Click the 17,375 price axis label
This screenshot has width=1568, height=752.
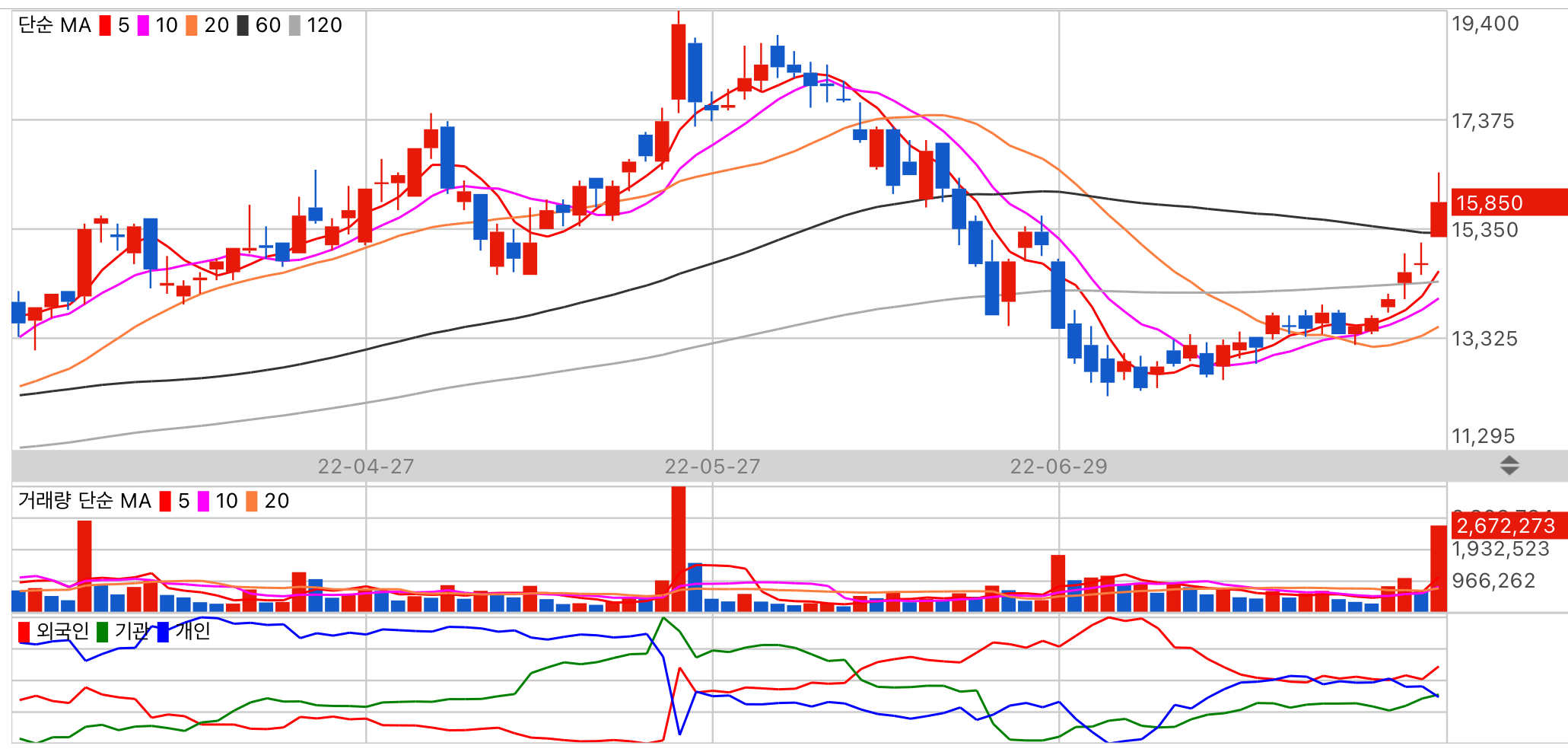coord(1483,121)
